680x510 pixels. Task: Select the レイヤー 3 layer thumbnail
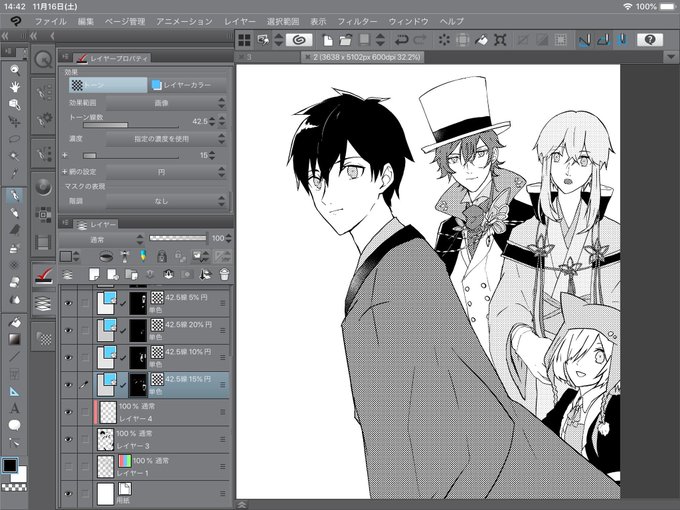(105, 439)
